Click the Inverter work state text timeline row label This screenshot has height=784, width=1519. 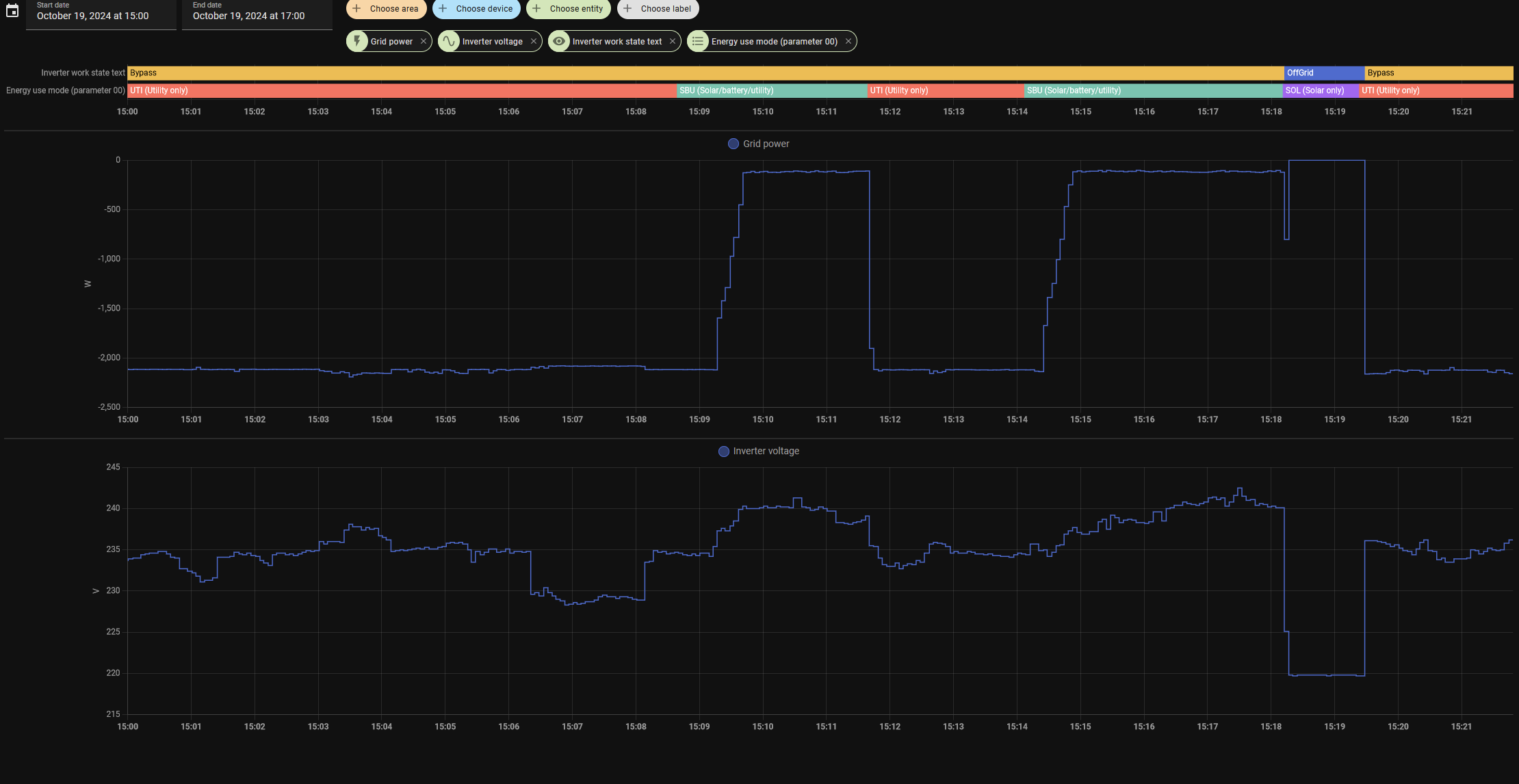[x=83, y=73]
